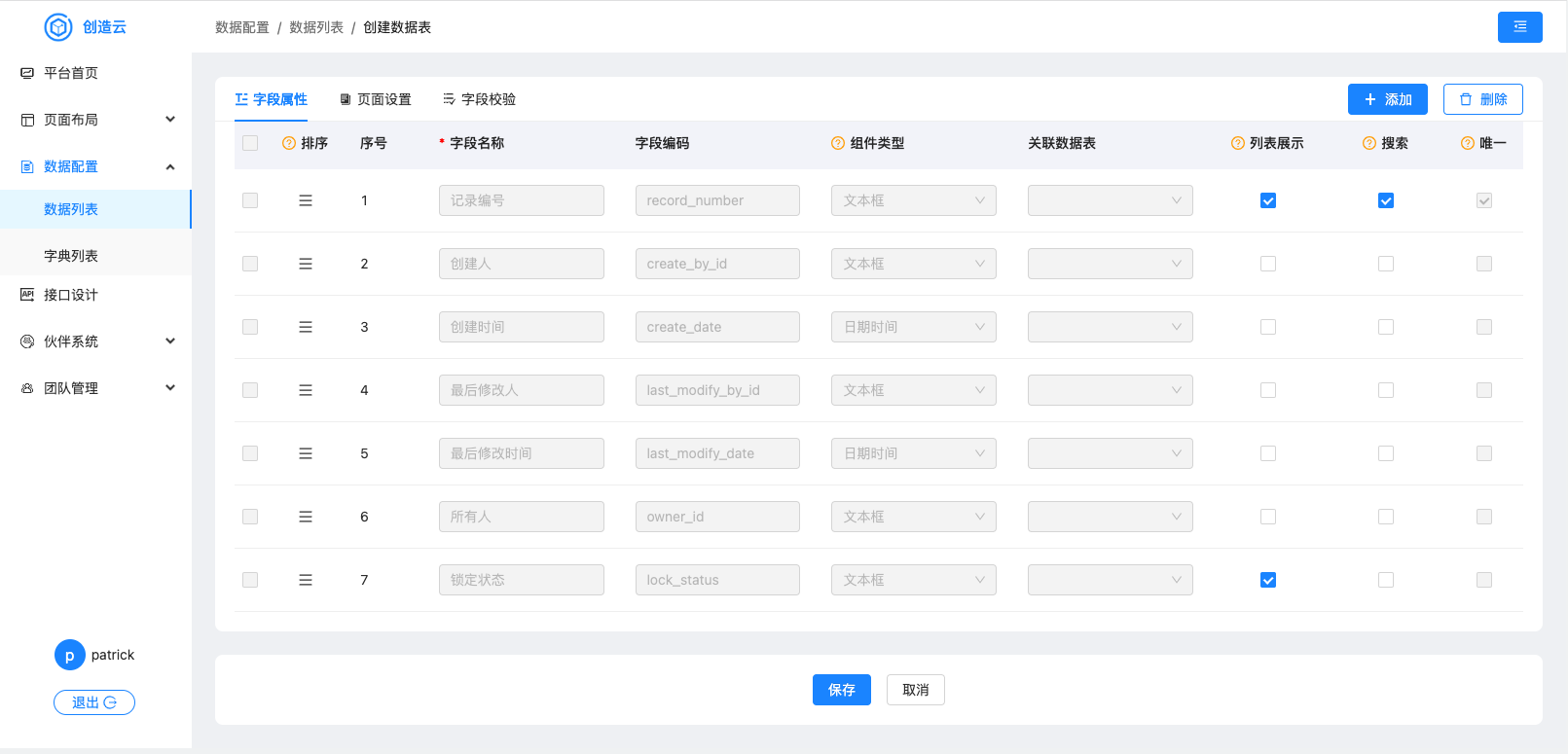Image resolution: width=1568 pixels, height=754 pixels.
Task: Click the 字段编码 field last_modify_date
Action: click(717, 453)
